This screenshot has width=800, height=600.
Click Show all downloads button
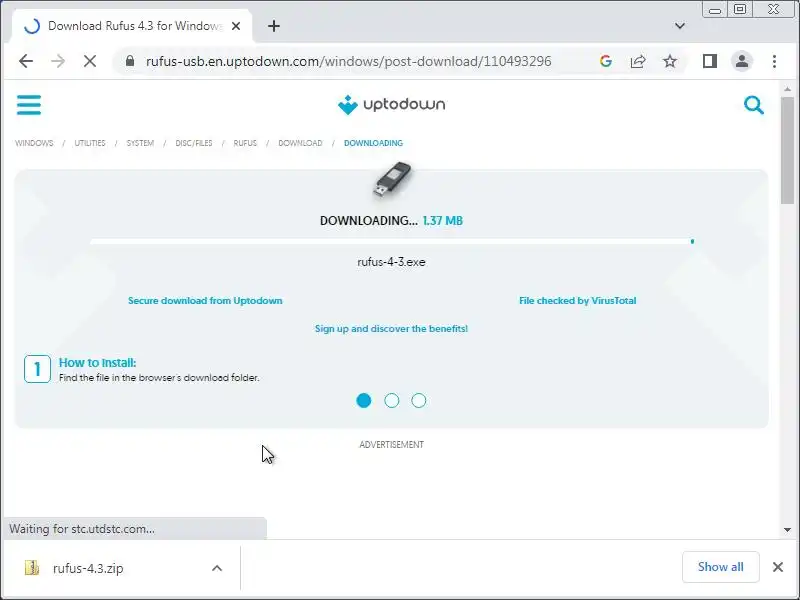point(720,567)
